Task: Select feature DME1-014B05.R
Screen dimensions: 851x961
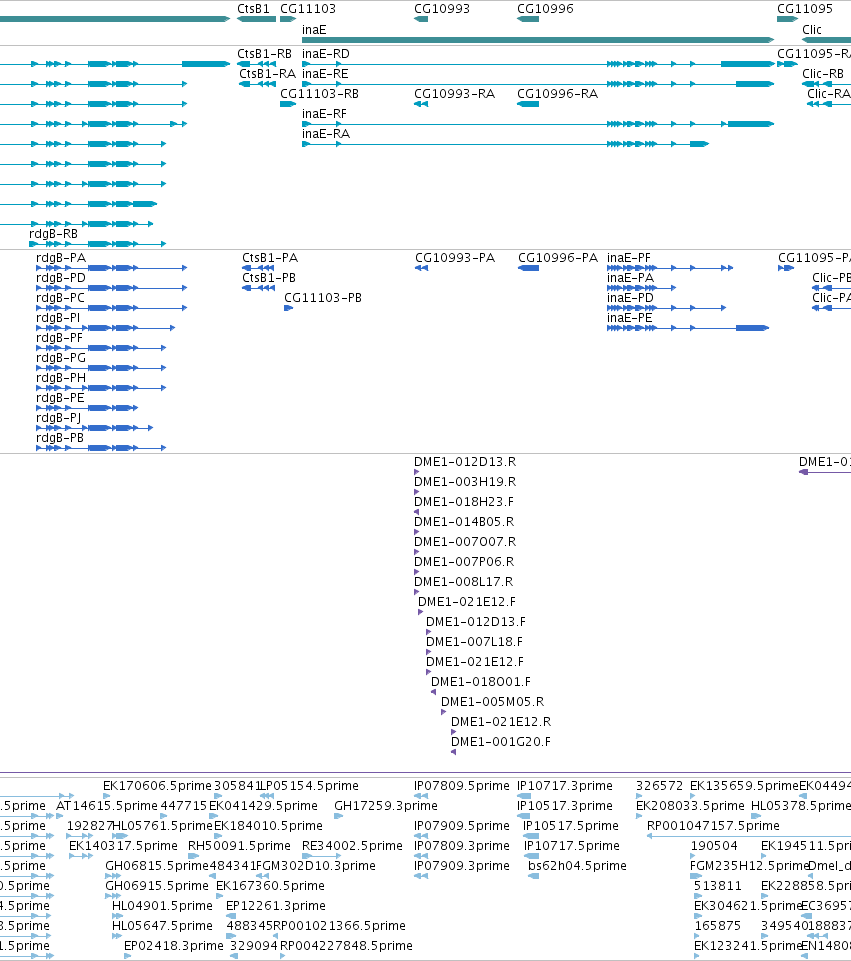Action: tap(417, 532)
